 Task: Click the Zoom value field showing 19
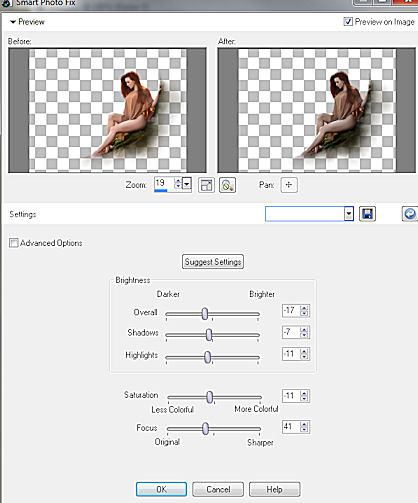tap(164, 184)
